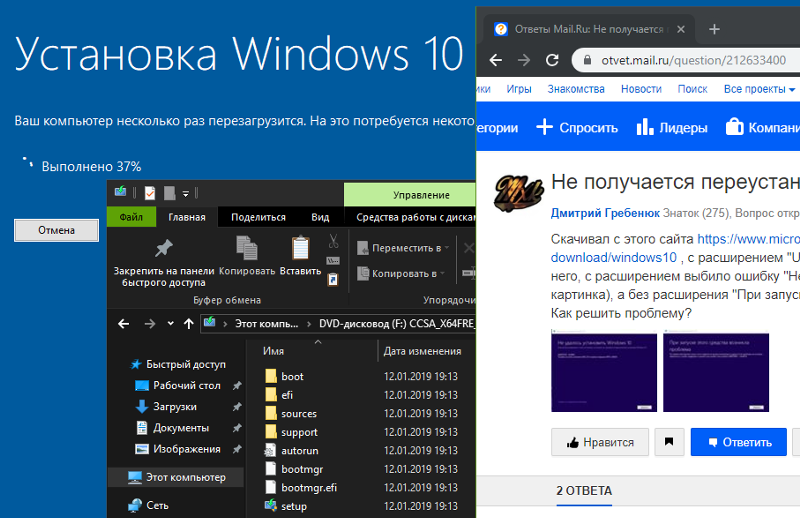
Task: Click Этот компьютер in the address bar path
Action: pos(266,324)
